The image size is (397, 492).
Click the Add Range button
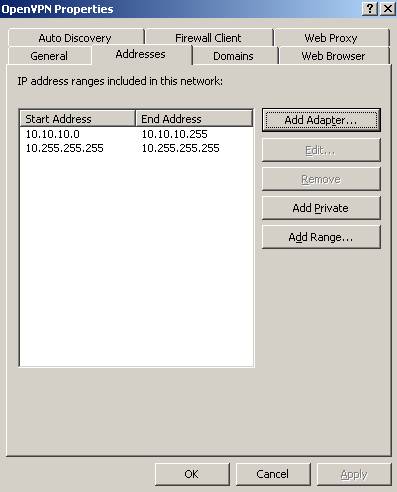[321, 237]
